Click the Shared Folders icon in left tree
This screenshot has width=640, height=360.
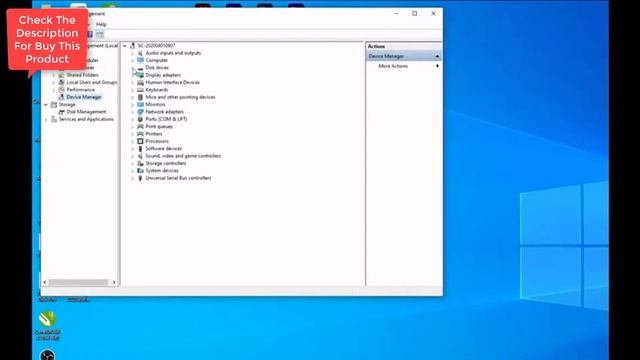coord(62,75)
